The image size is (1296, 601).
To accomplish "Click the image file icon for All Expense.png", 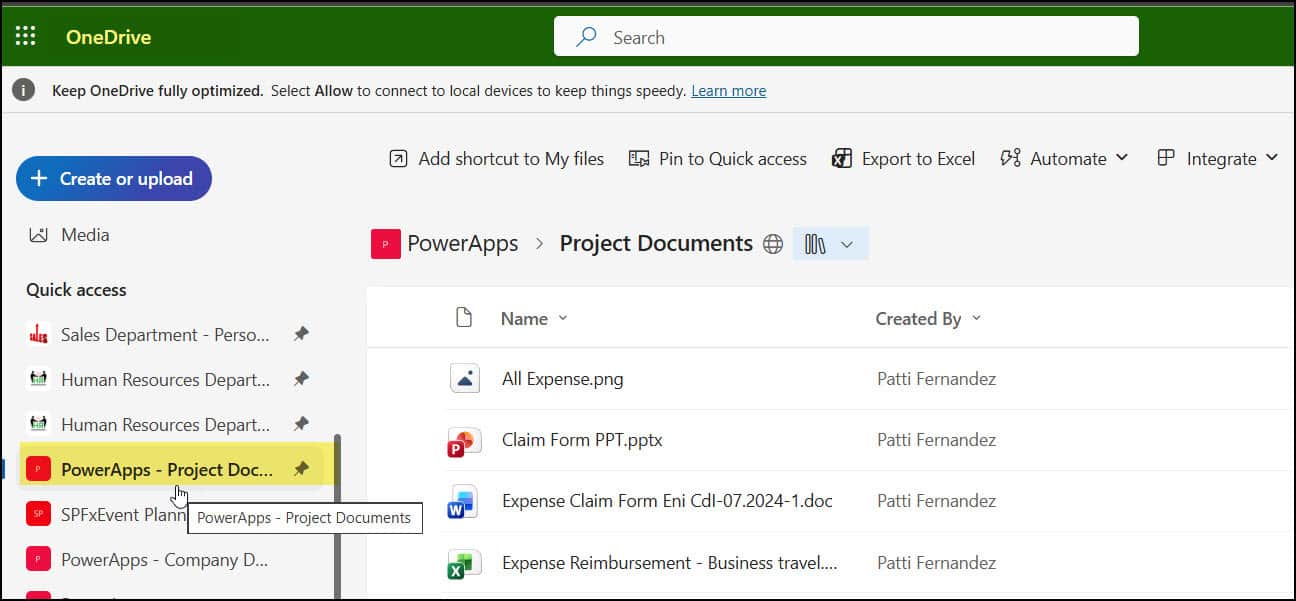I will pos(464,379).
